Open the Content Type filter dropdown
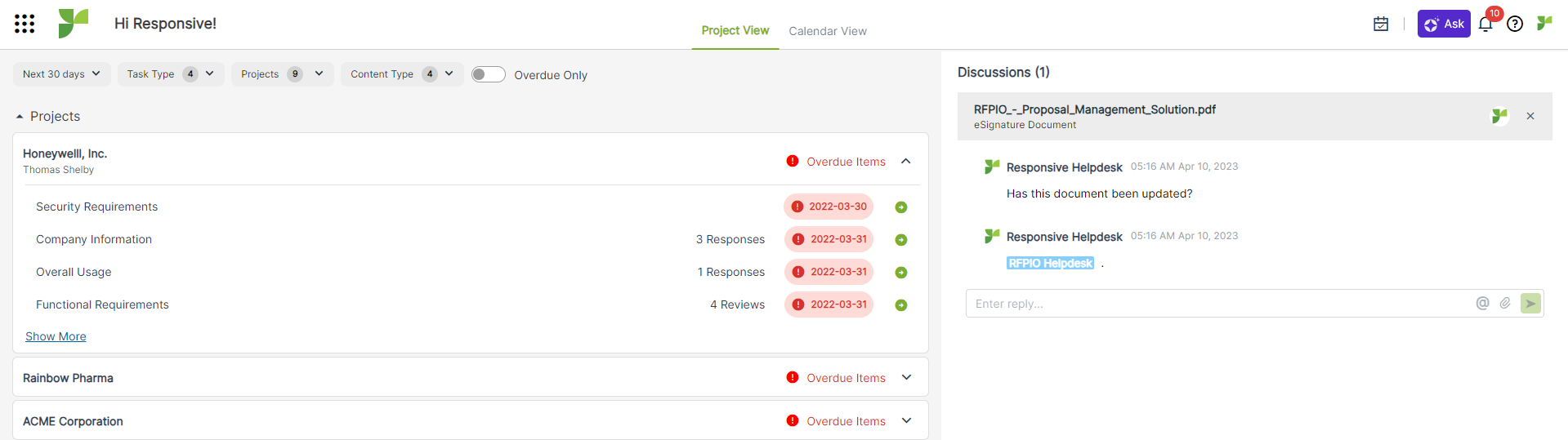Image resolution: width=1568 pixels, height=440 pixels. [402, 74]
